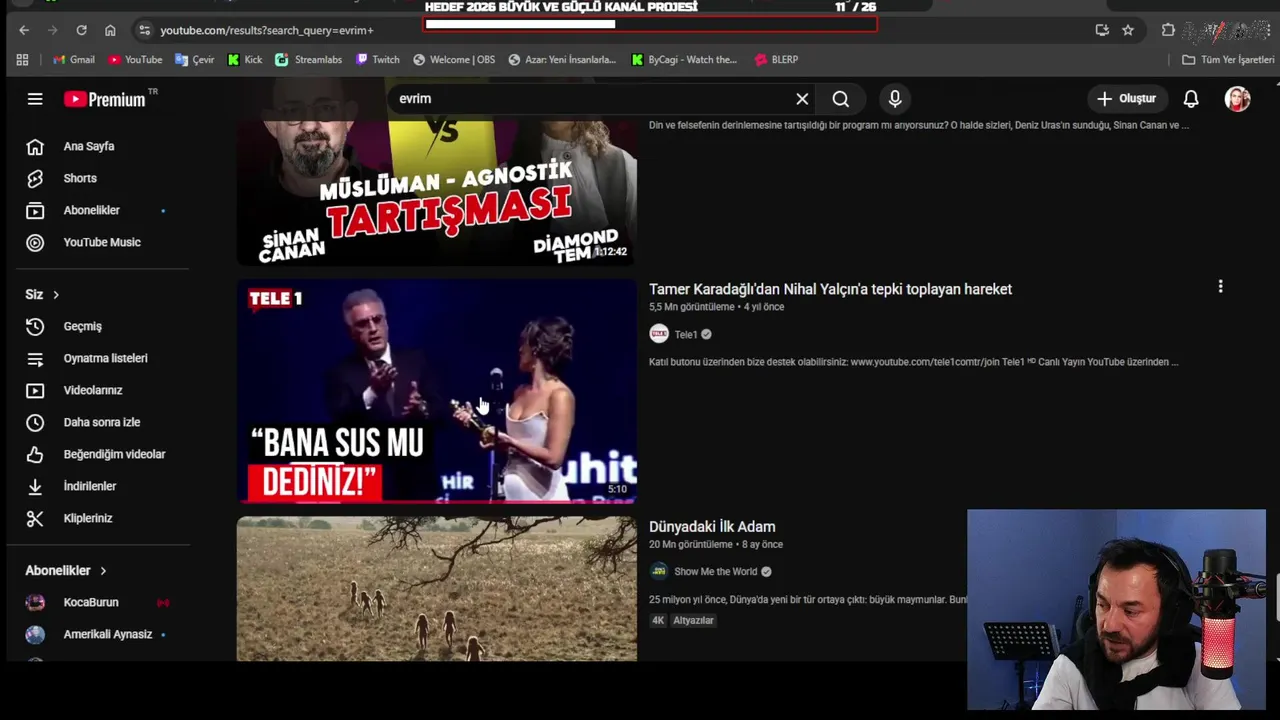Expand the Siz section
This screenshot has height=720, width=1280.
click(x=43, y=294)
